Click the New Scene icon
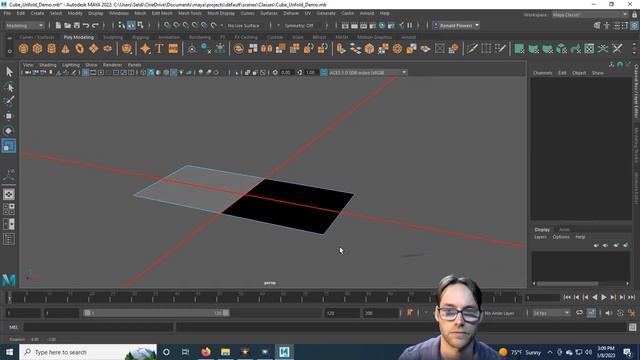The width and height of the screenshot is (640, 360). 58,25
